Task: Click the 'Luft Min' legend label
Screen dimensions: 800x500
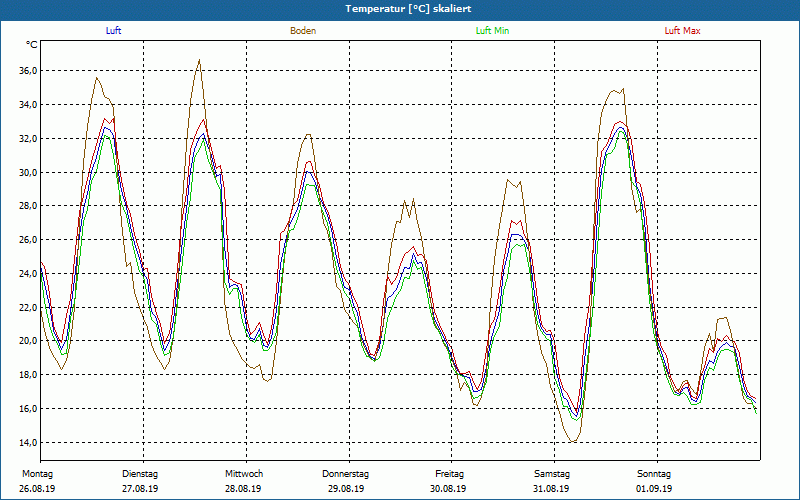Action: pyautogui.click(x=492, y=31)
